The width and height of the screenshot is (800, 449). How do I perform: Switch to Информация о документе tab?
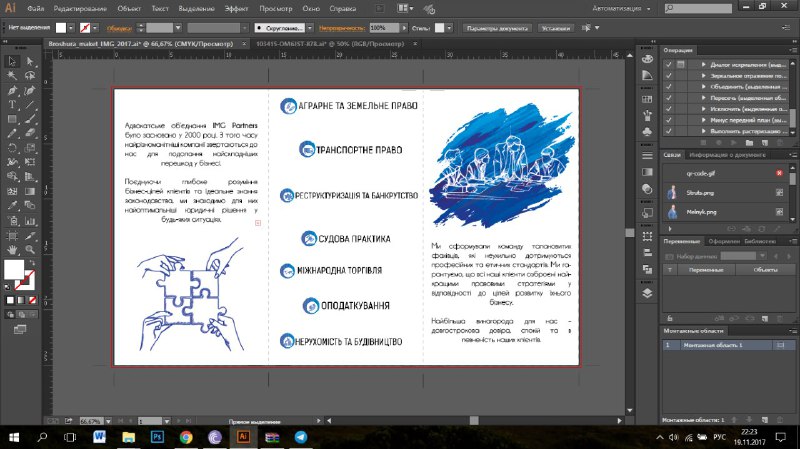[x=727, y=155]
